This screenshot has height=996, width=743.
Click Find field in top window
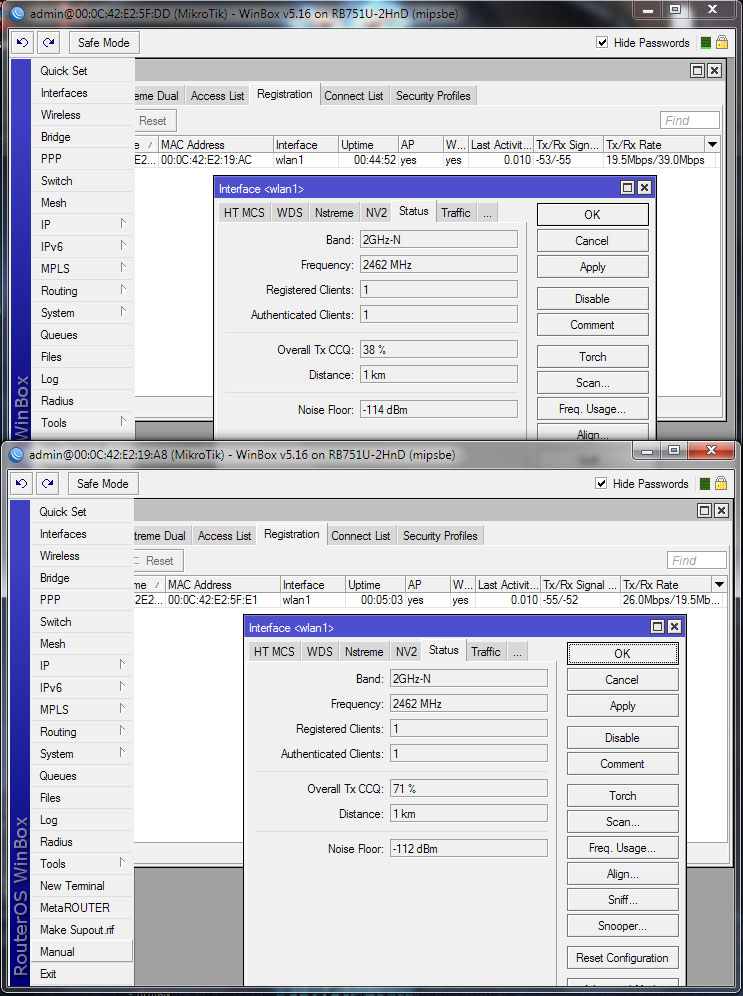[690, 120]
